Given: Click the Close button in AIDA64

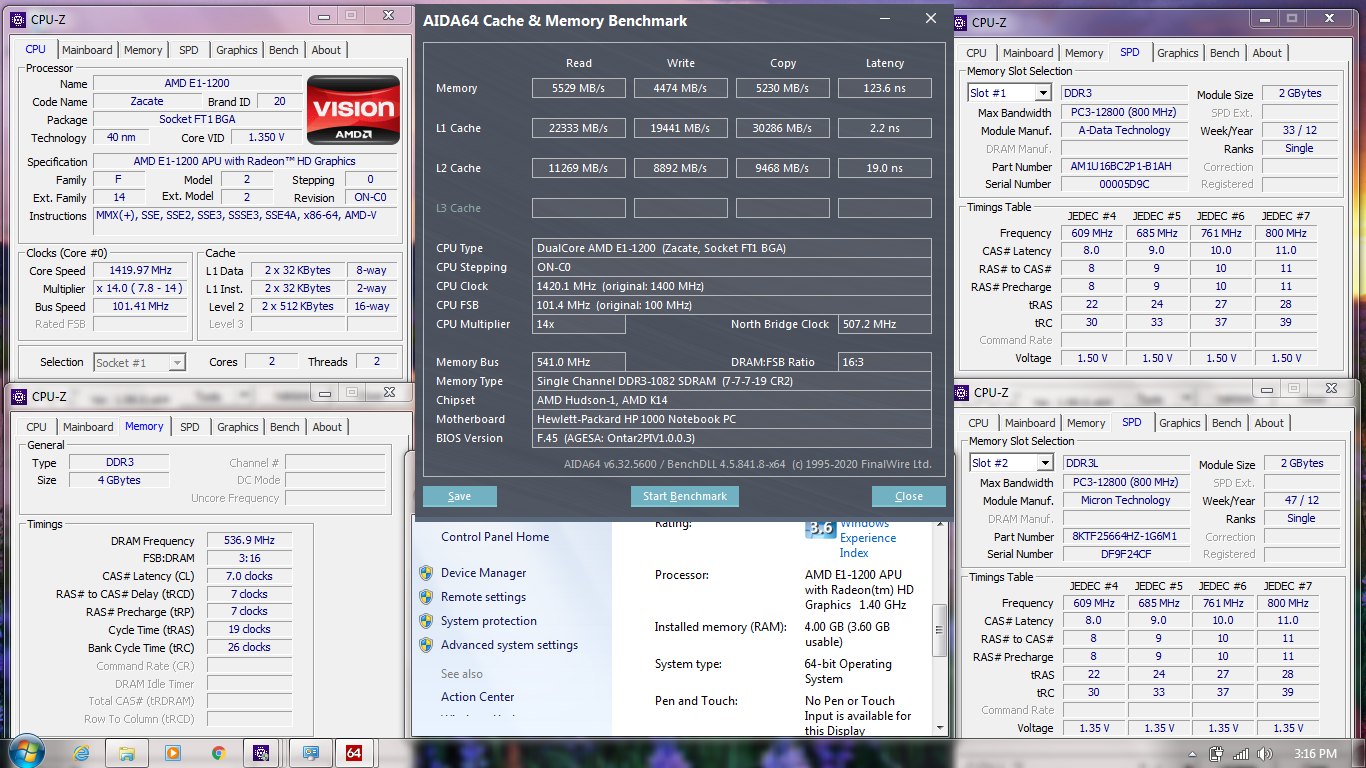Looking at the screenshot, I should tap(909, 496).
